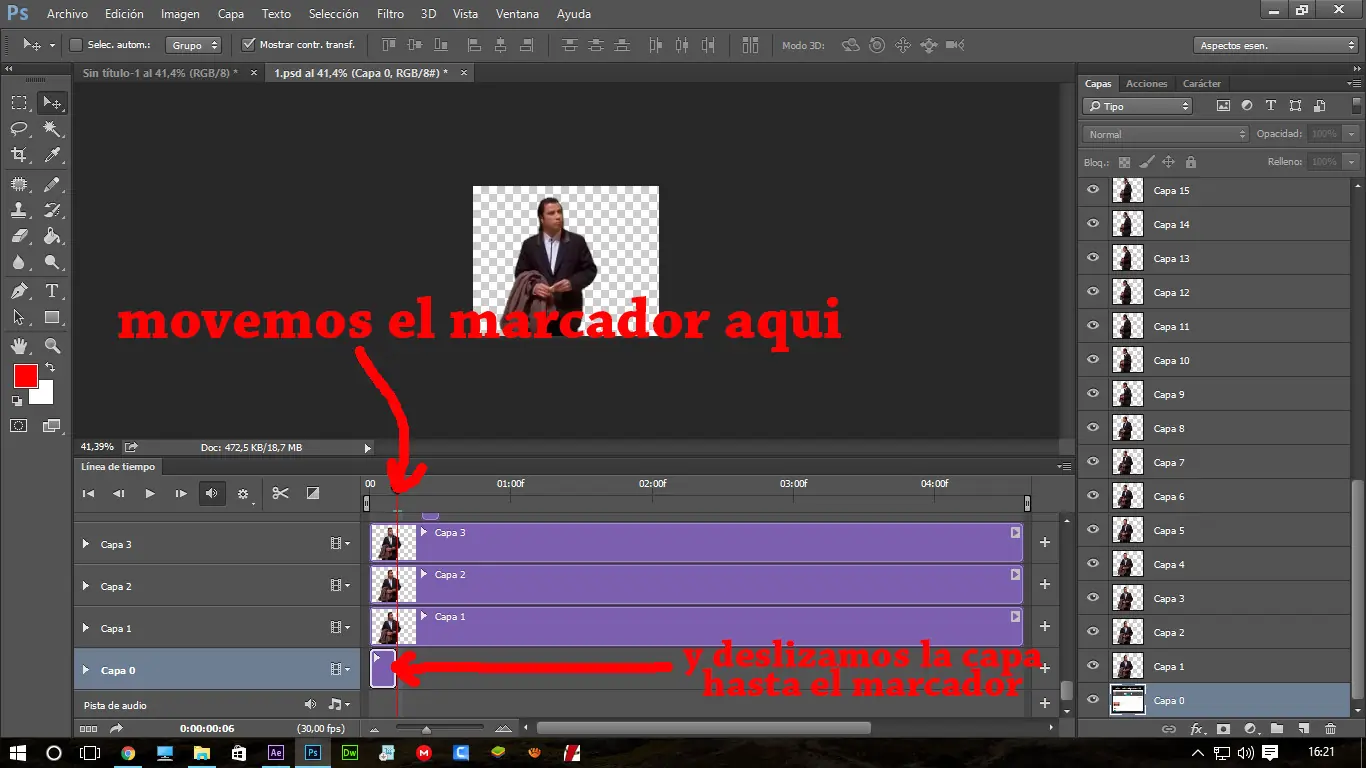Viewport: 1366px width, 768px height.
Task: Open Chrome from the Windows taskbar
Action: [128, 752]
